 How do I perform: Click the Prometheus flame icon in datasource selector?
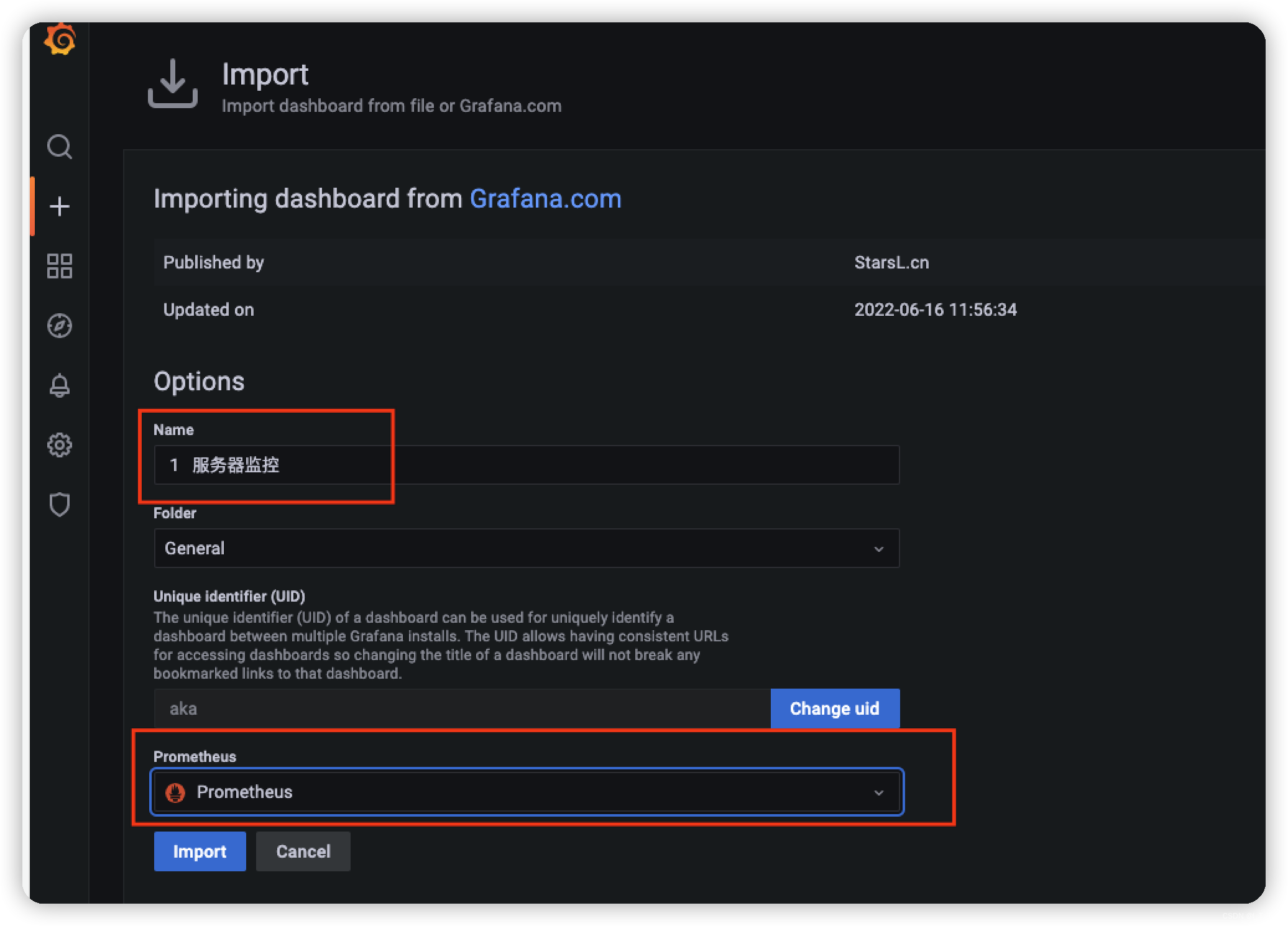click(175, 792)
